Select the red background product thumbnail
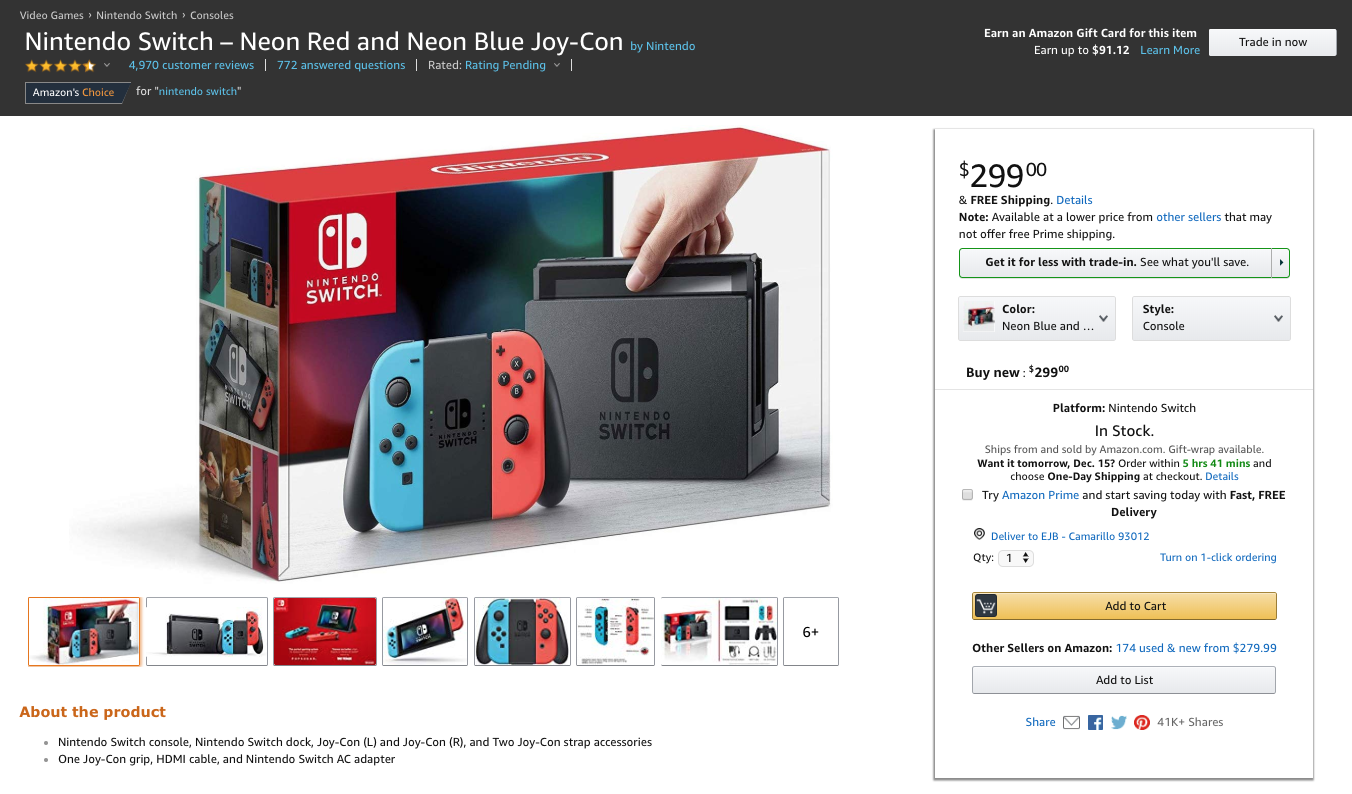1352x794 pixels. [325, 631]
